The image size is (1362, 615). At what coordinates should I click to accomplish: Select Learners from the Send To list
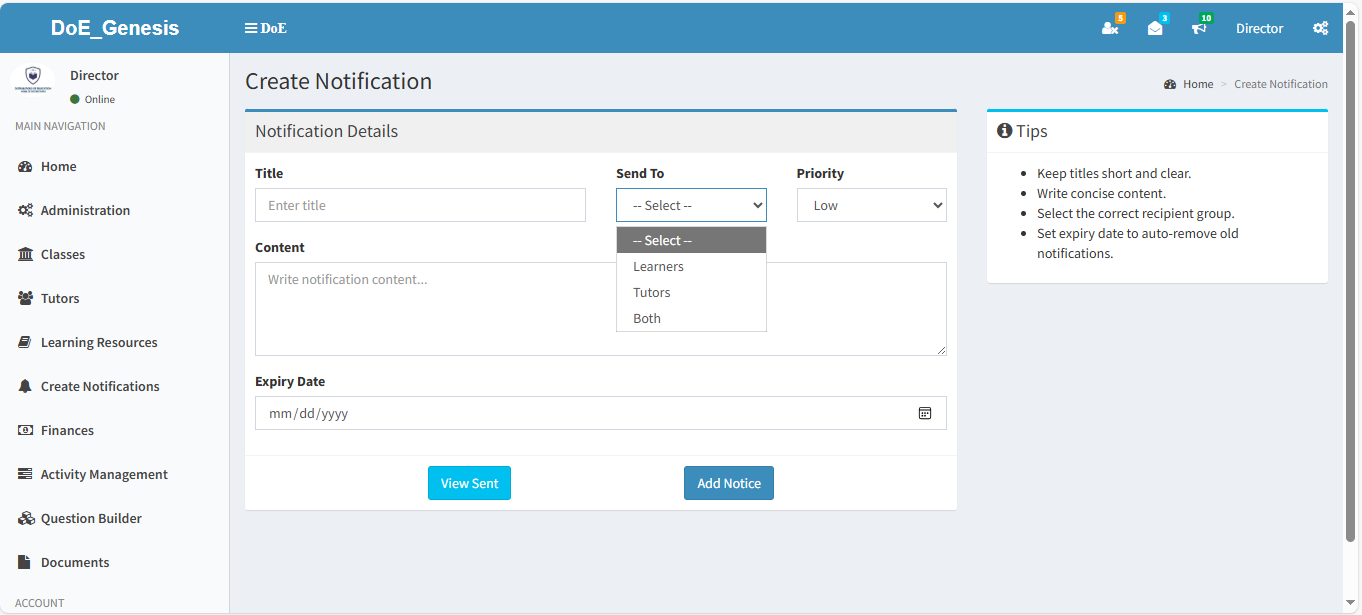click(658, 267)
